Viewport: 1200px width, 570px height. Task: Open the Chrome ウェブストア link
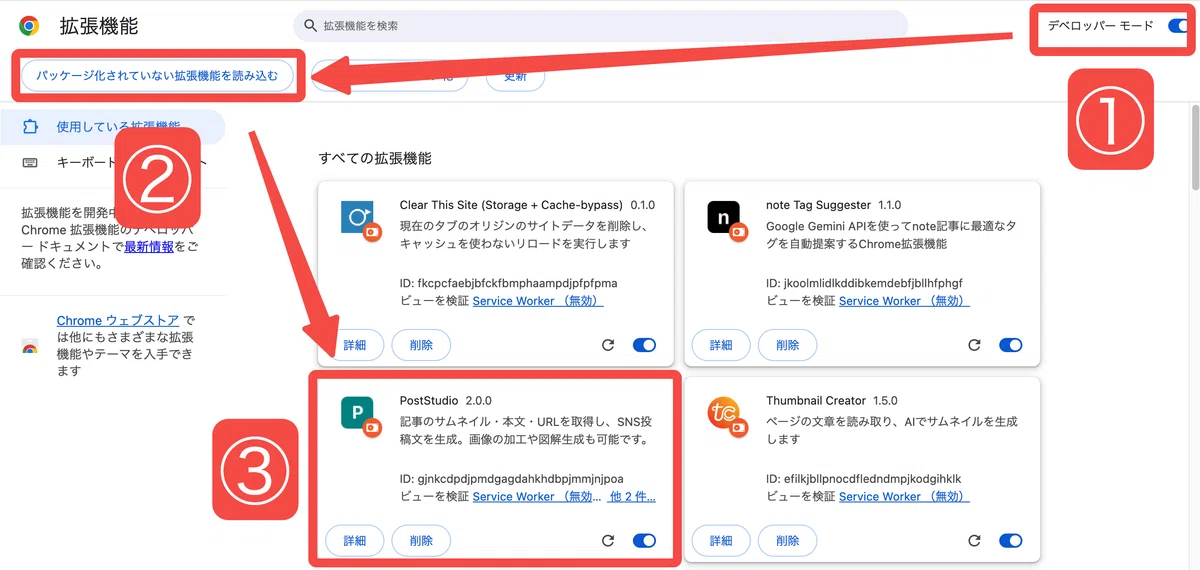[118, 321]
